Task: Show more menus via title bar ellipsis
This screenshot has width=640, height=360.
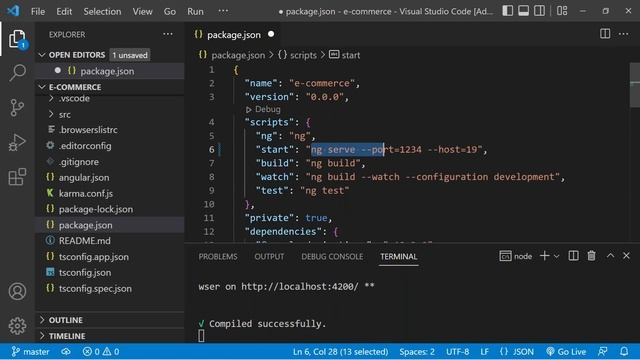Action: click(223, 11)
